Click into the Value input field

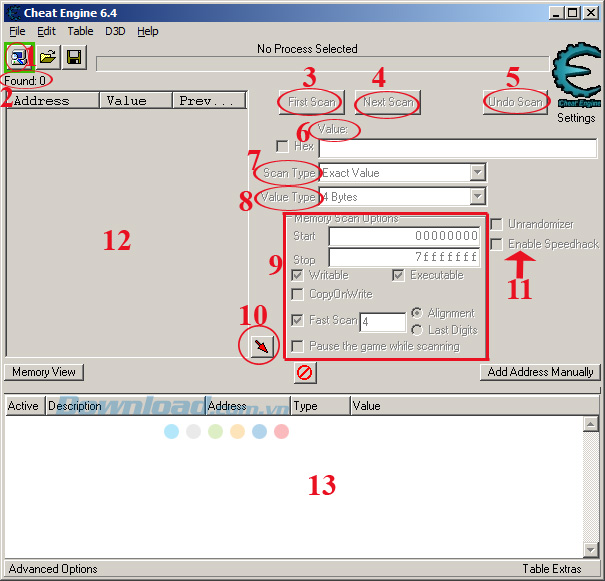click(x=458, y=149)
